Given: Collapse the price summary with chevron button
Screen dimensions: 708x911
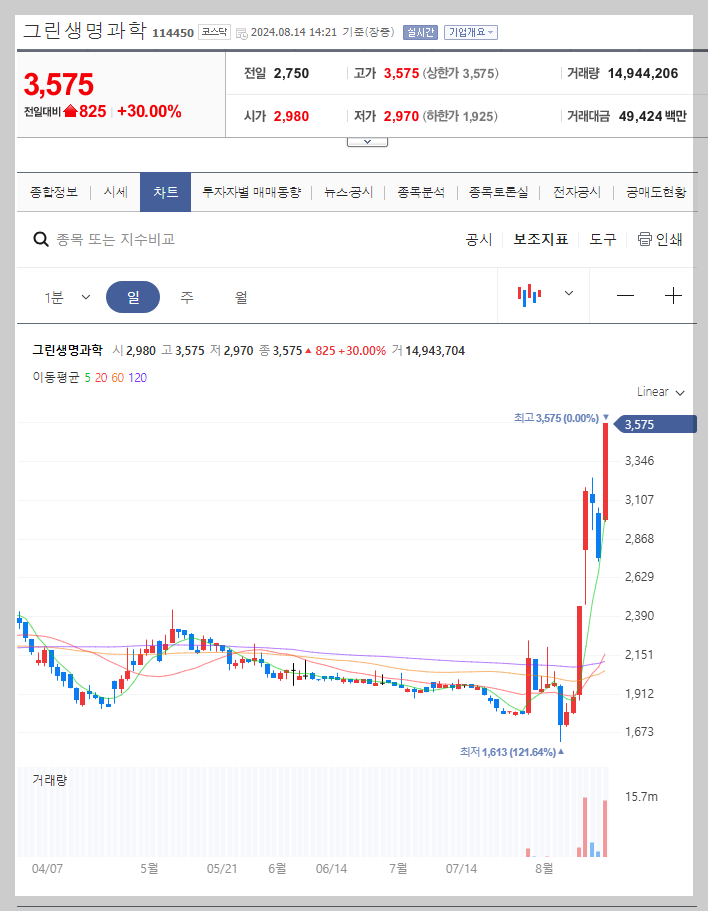Looking at the screenshot, I should (x=367, y=140).
